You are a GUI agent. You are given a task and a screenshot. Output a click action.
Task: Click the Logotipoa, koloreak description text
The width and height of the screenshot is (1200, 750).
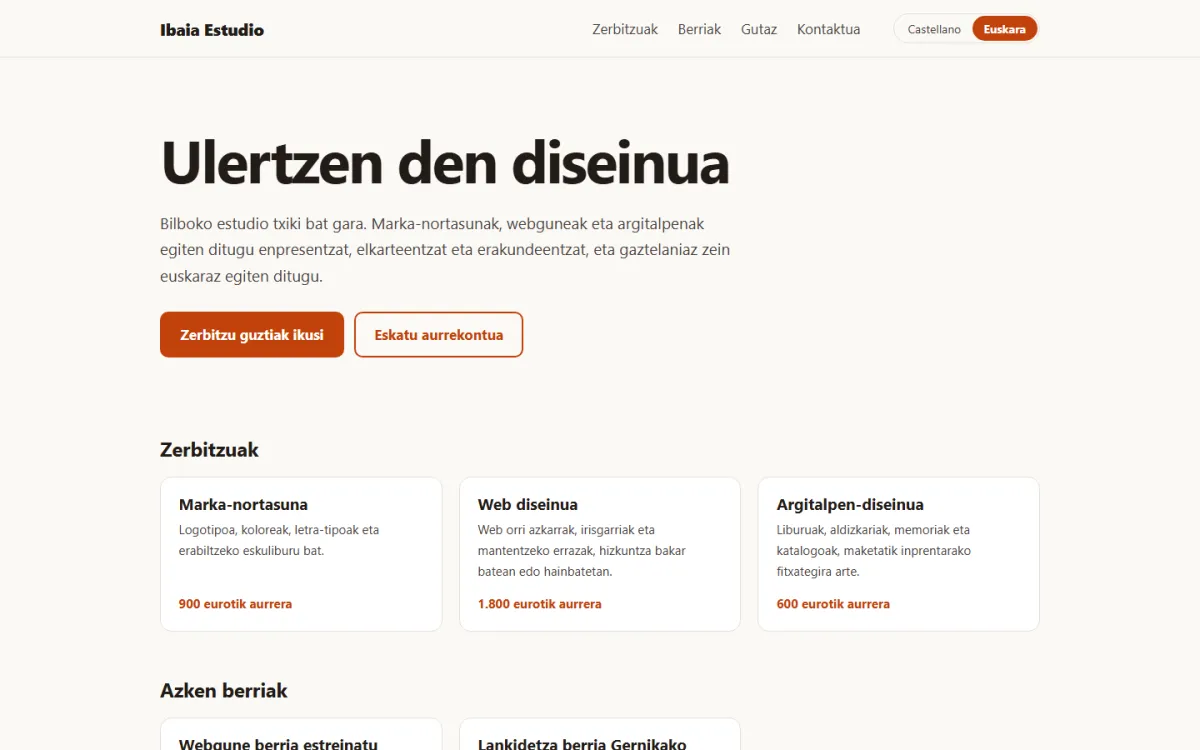coord(279,540)
